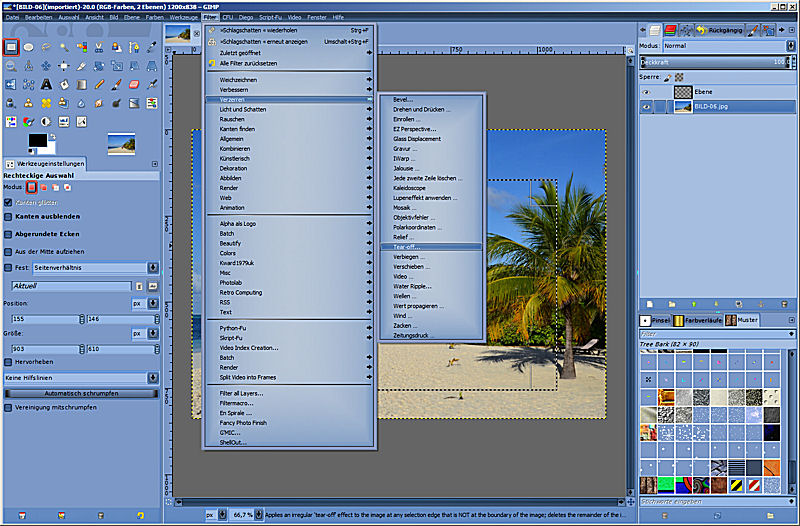The image size is (800, 526).
Task: Adjust the Deckkraft opacity slider
Action: pos(714,62)
